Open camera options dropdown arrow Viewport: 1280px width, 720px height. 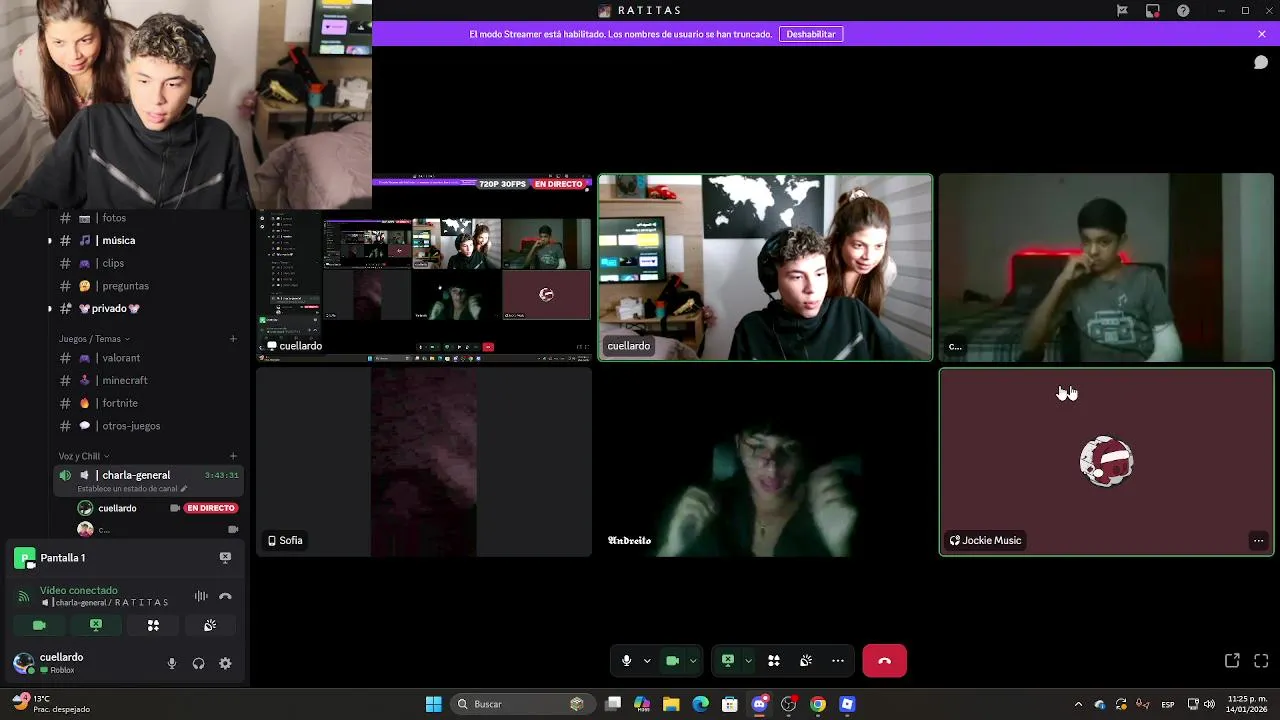click(693, 661)
